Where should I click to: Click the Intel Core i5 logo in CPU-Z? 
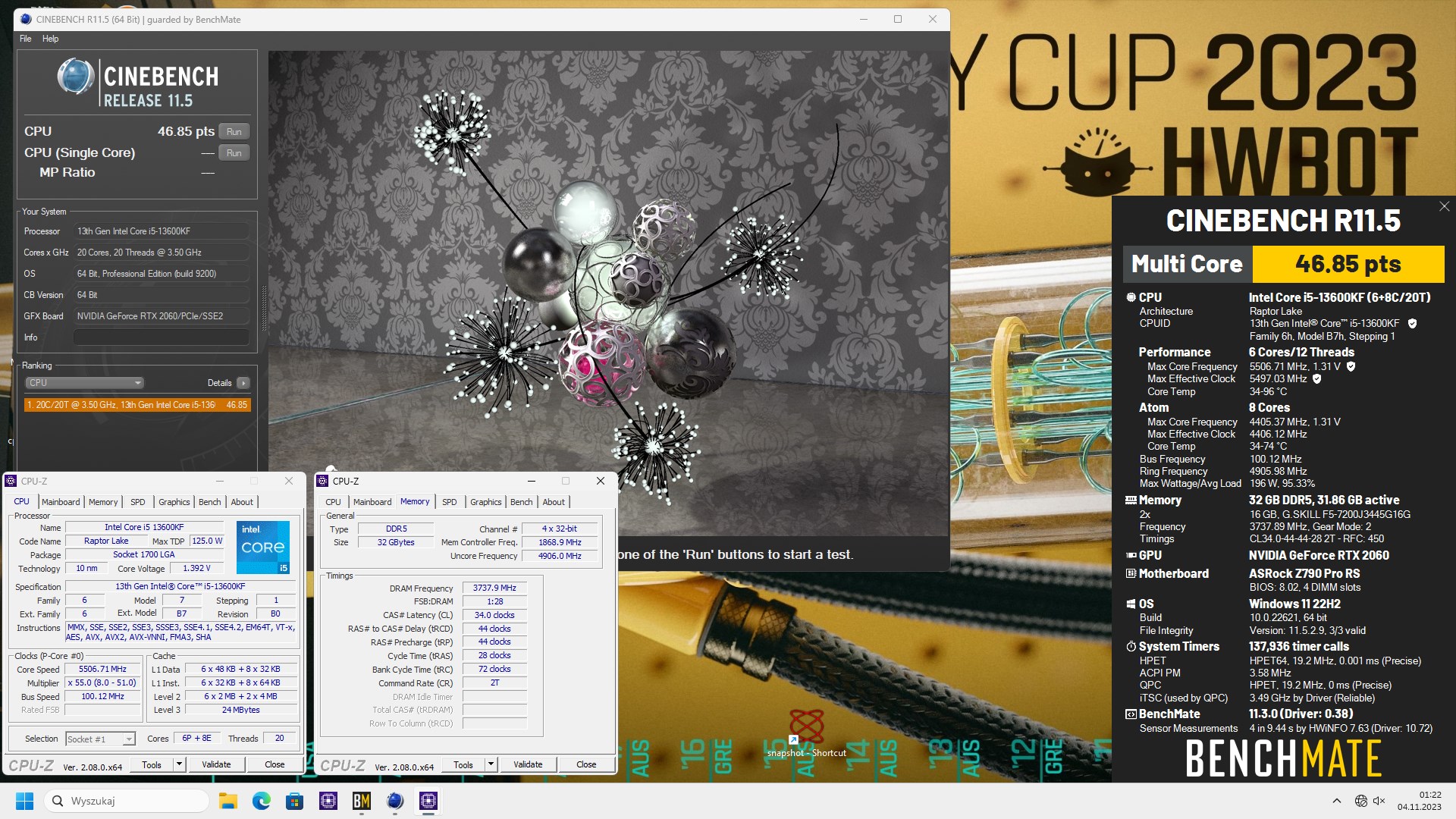pyautogui.click(x=263, y=547)
